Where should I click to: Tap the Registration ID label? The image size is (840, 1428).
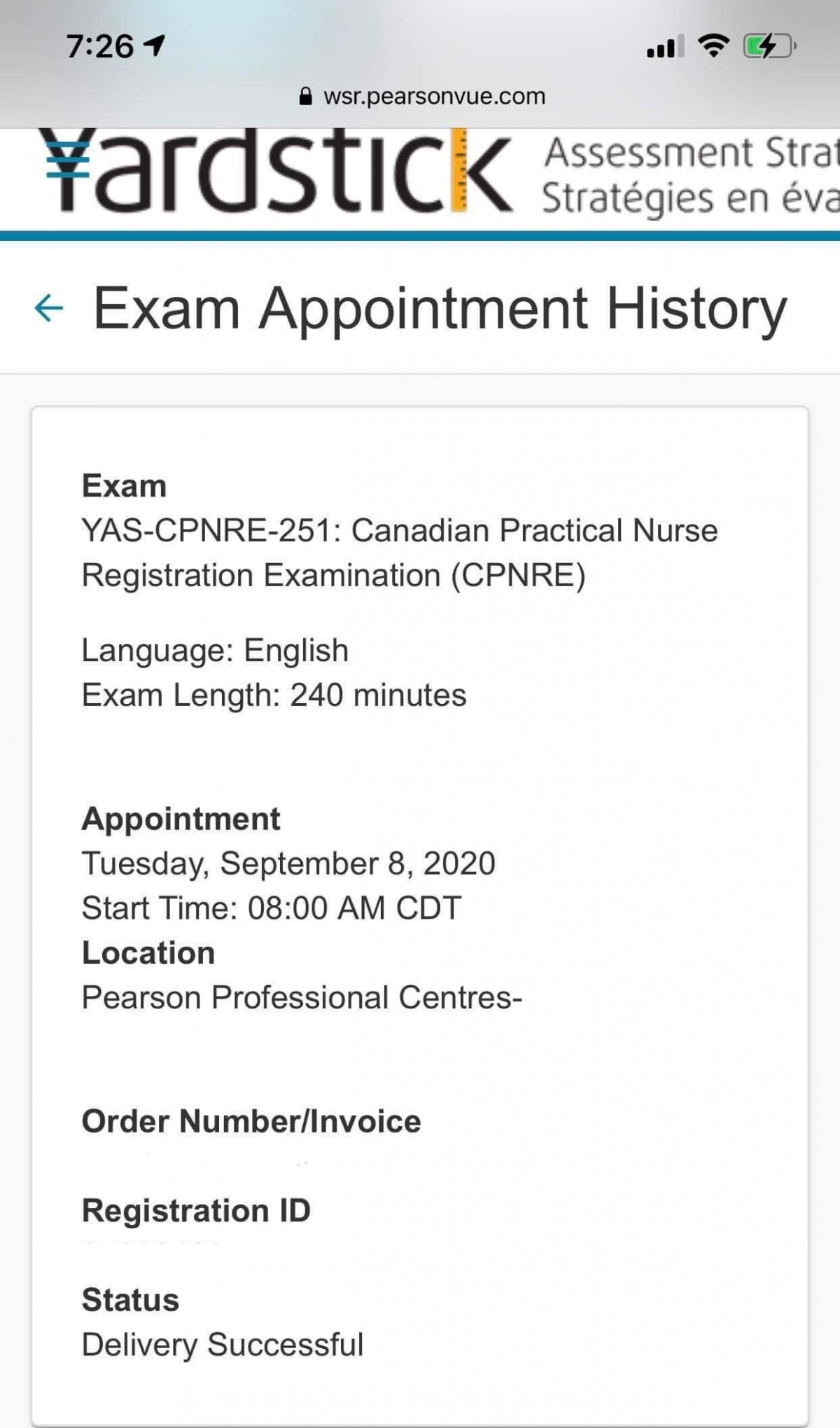(x=196, y=1210)
